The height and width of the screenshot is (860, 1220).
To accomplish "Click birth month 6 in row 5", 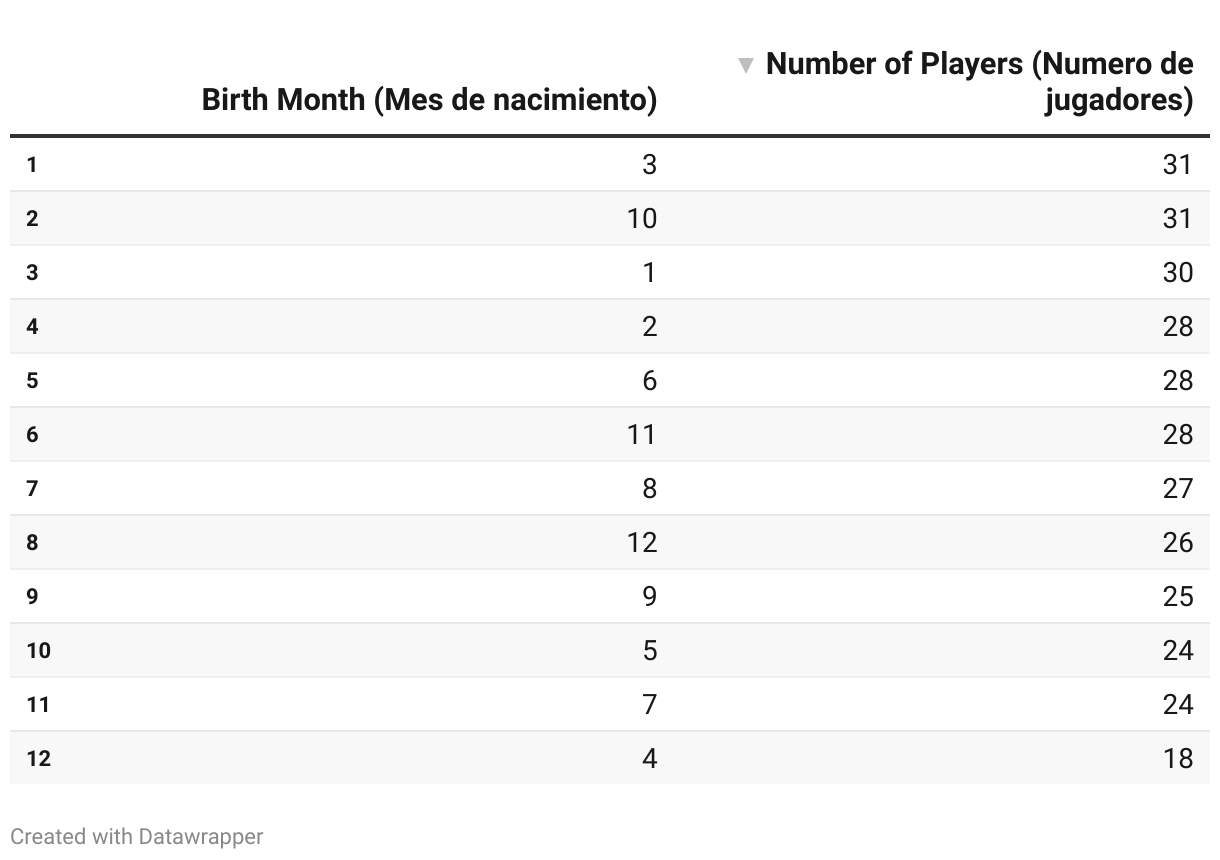I will pos(650,380).
